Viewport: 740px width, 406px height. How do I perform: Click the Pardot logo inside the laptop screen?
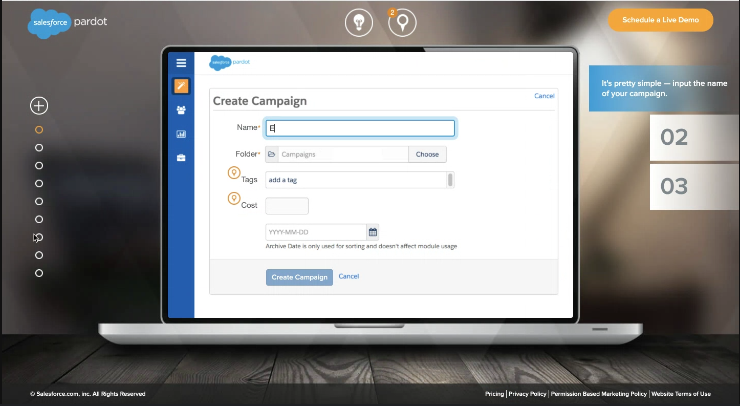[229, 62]
